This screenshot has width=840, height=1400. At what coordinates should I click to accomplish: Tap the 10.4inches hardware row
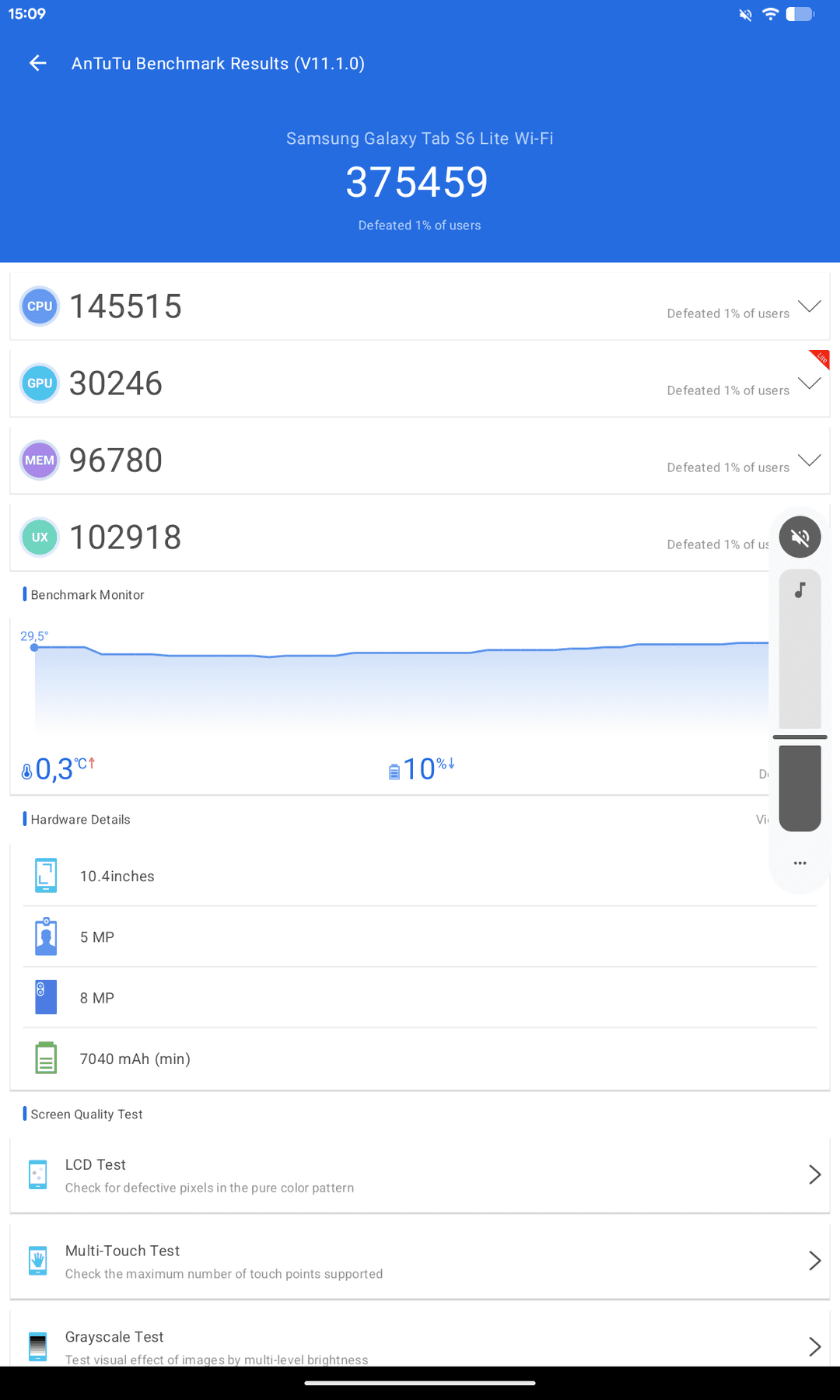(420, 876)
